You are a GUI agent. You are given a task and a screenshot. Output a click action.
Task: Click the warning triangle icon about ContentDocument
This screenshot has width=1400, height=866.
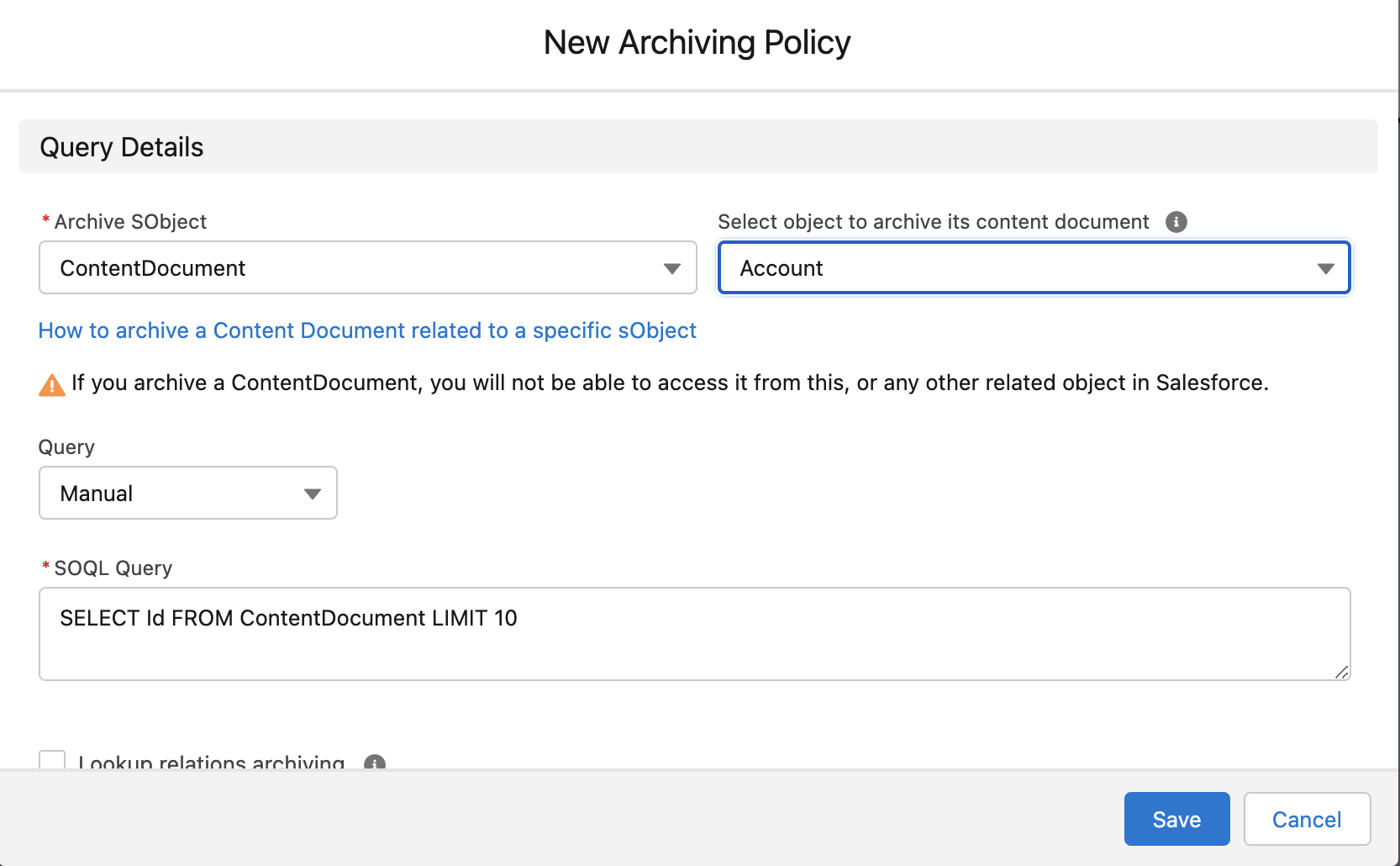pyautogui.click(x=51, y=383)
